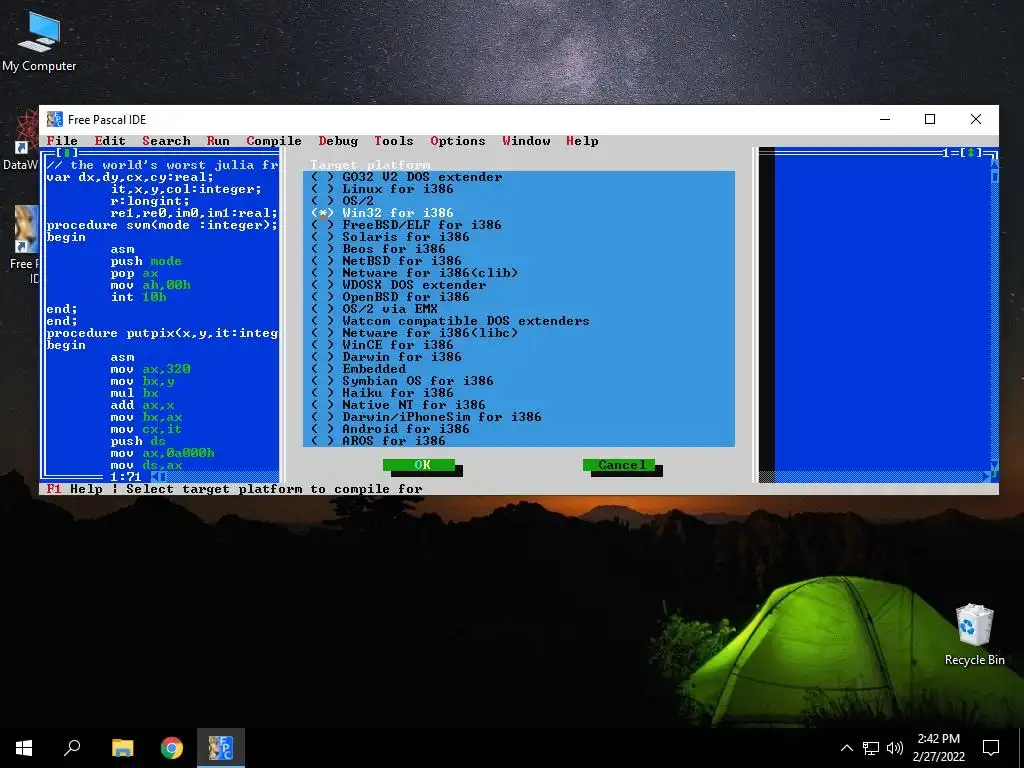This screenshot has width=1024, height=768.
Task: Select GO32 V2 DOS extender radio option
Action: pos(407,177)
